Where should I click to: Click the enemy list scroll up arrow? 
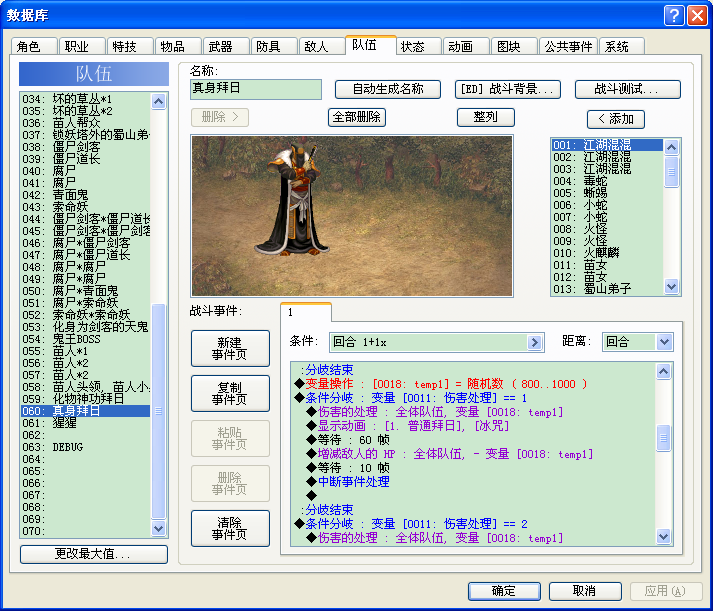[671, 147]
